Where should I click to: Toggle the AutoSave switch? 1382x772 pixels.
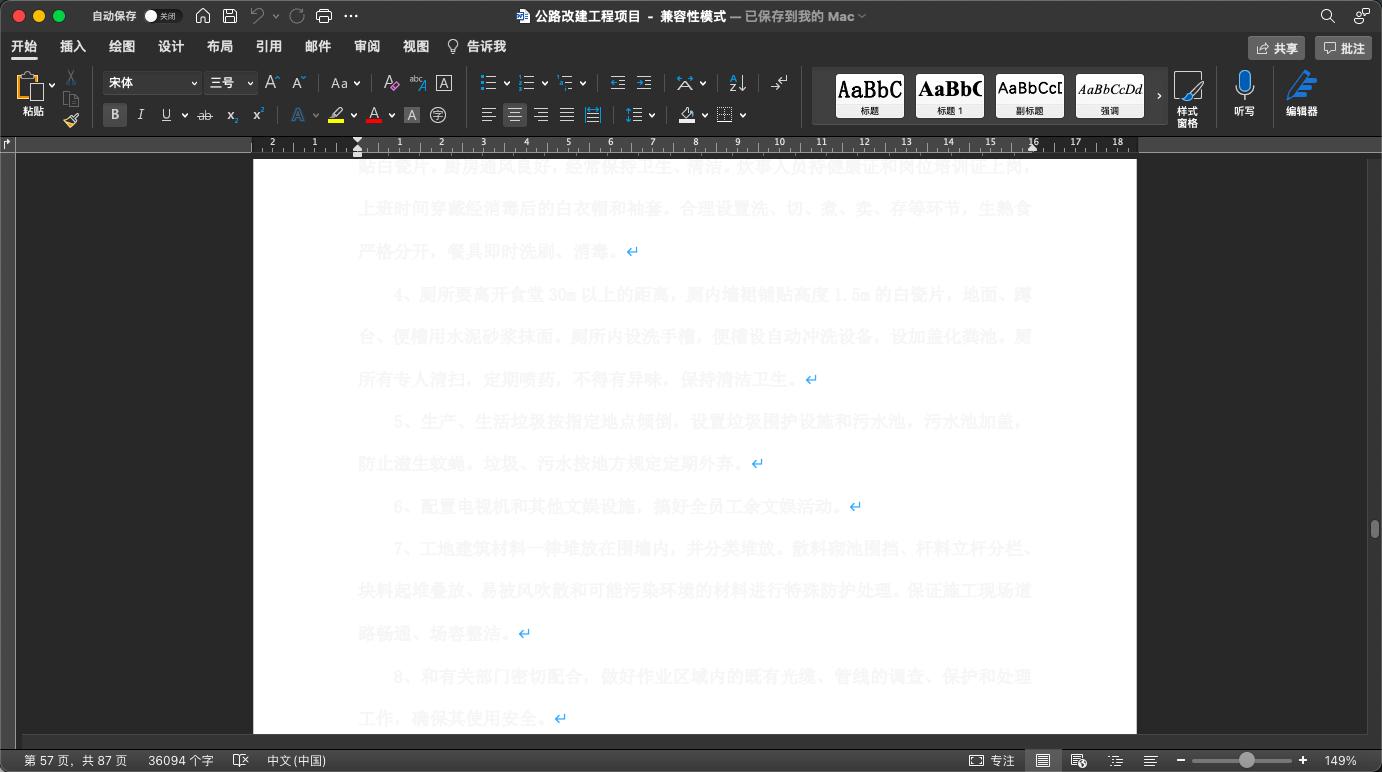click(x=160, y=16)
